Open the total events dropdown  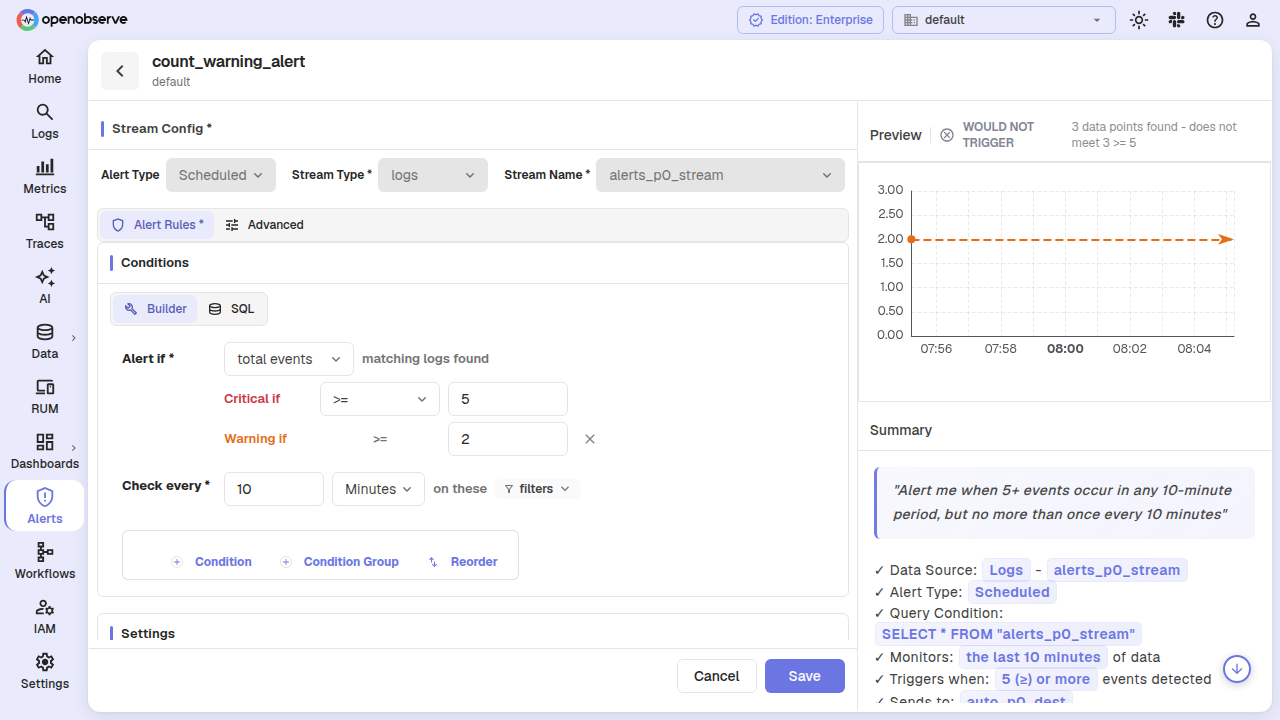[289, 359]
